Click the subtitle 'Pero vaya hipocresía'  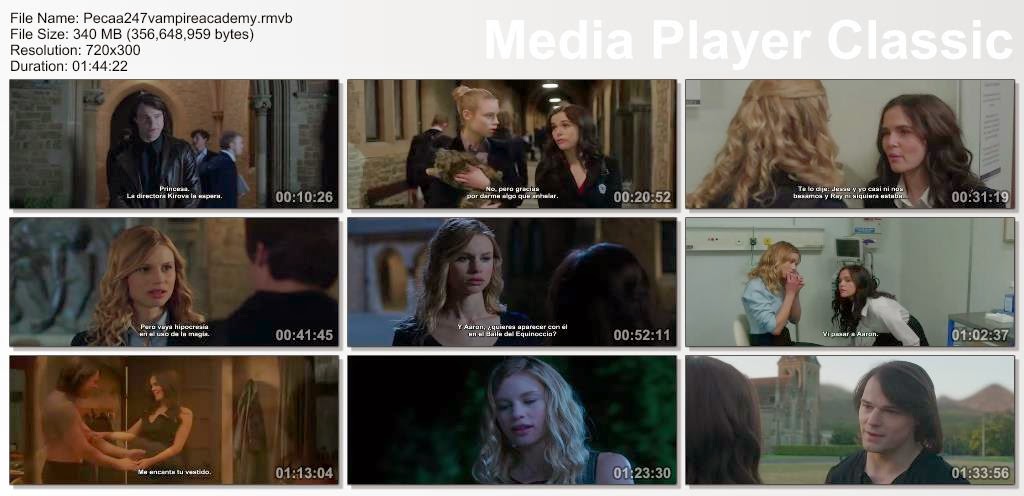pos(174,326)
